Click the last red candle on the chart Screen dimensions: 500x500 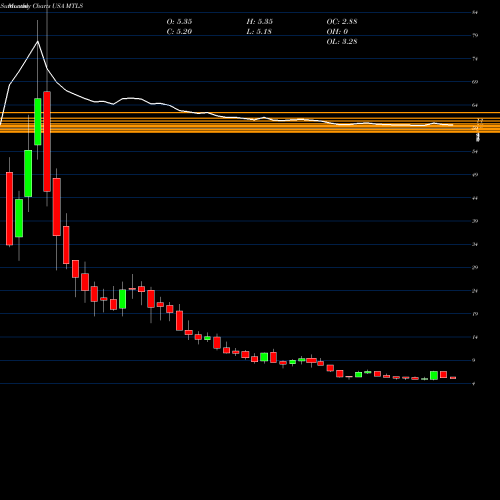(x=453, y=378)
